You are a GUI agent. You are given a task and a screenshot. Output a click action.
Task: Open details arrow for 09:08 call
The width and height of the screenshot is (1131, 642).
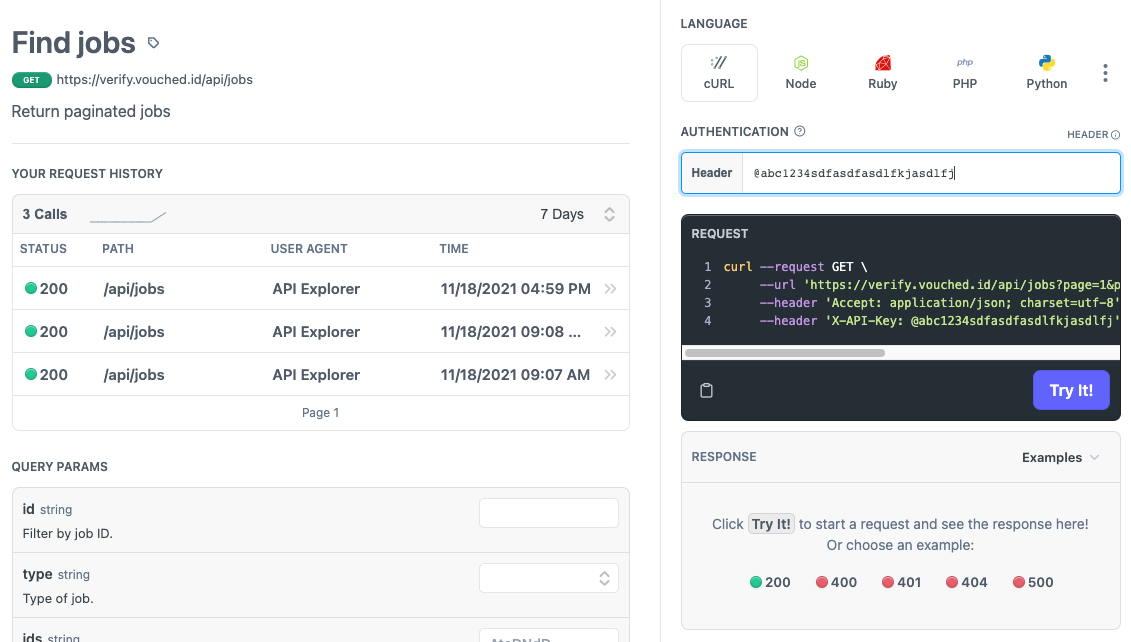[610, 332]
